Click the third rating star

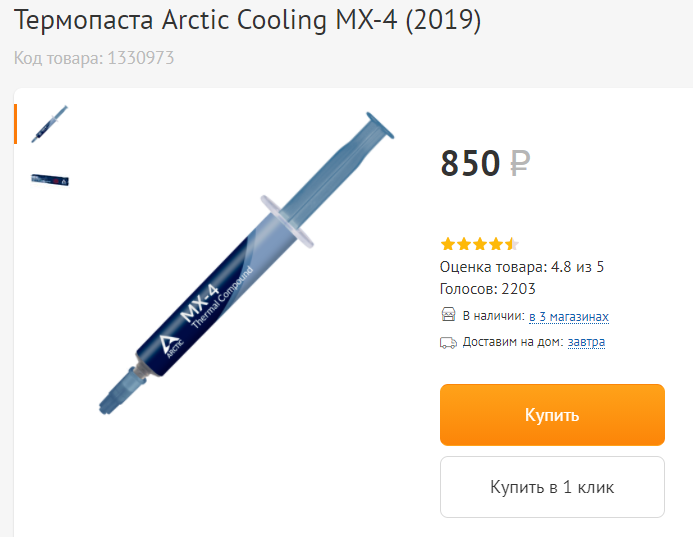480,244
